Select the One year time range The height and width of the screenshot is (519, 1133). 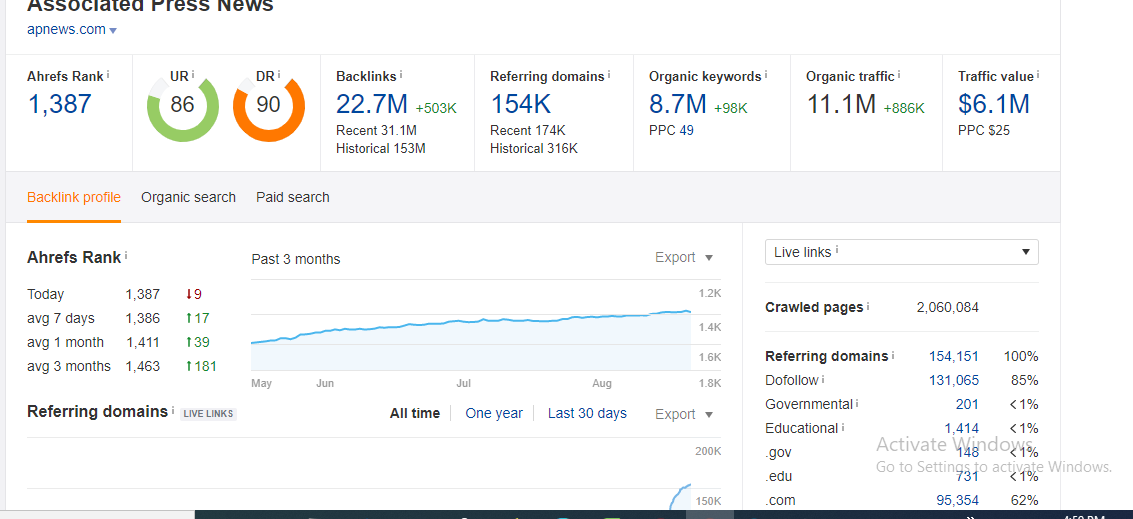click(x=494, y=413)
